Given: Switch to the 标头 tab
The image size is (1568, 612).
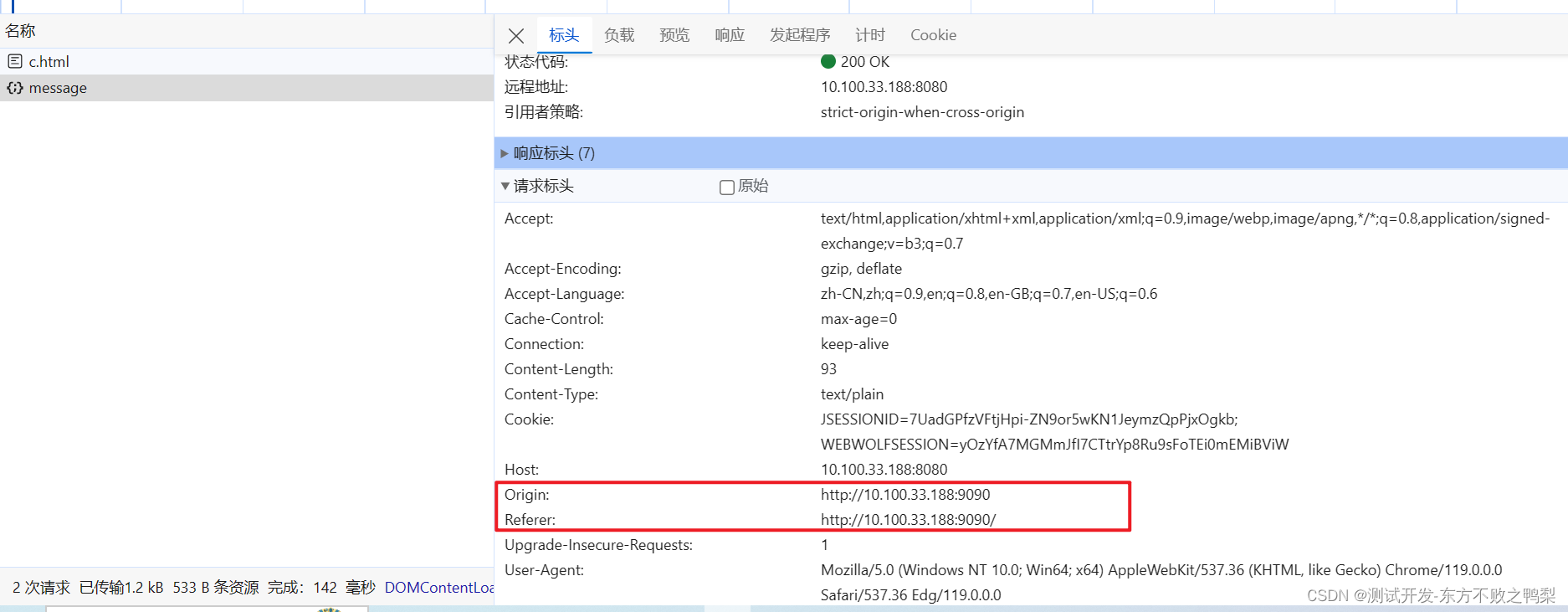Looking at the screenshot, I should (x=564, y=35).
